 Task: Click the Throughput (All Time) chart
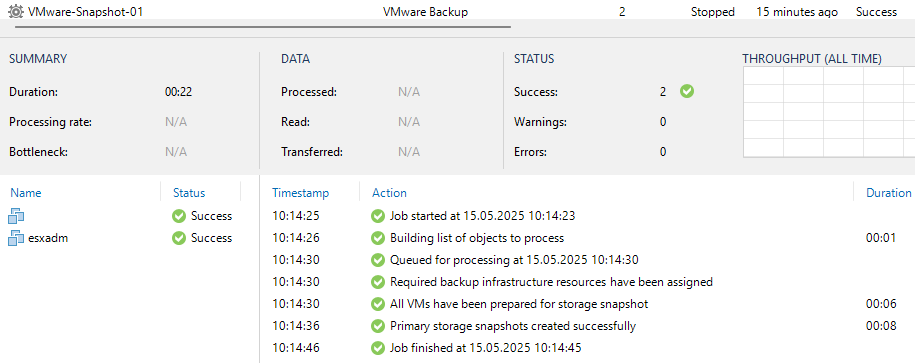tap(829, 112)
